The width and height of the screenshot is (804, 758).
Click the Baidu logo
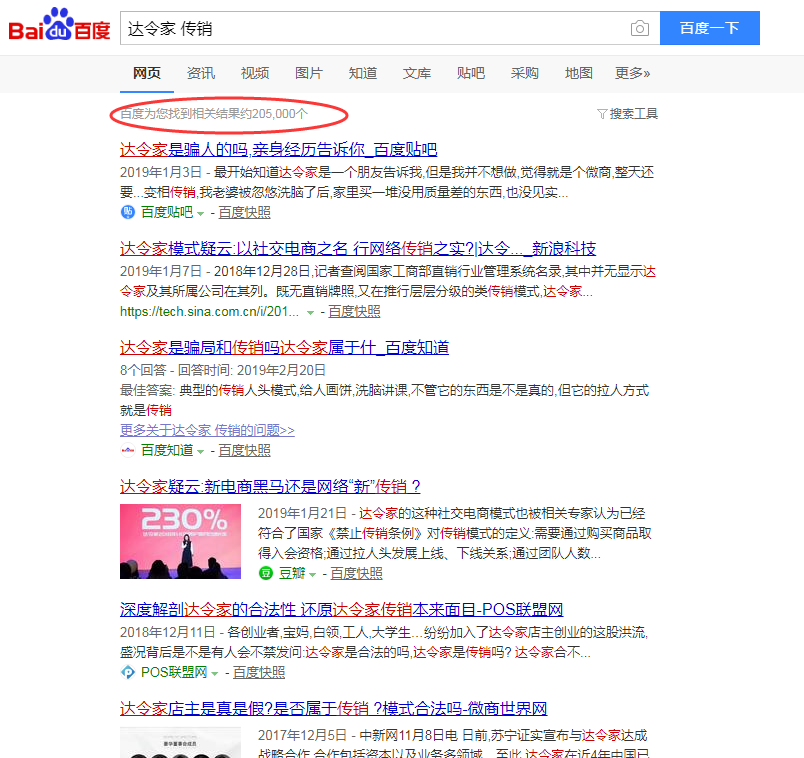[x=59, y=25]
